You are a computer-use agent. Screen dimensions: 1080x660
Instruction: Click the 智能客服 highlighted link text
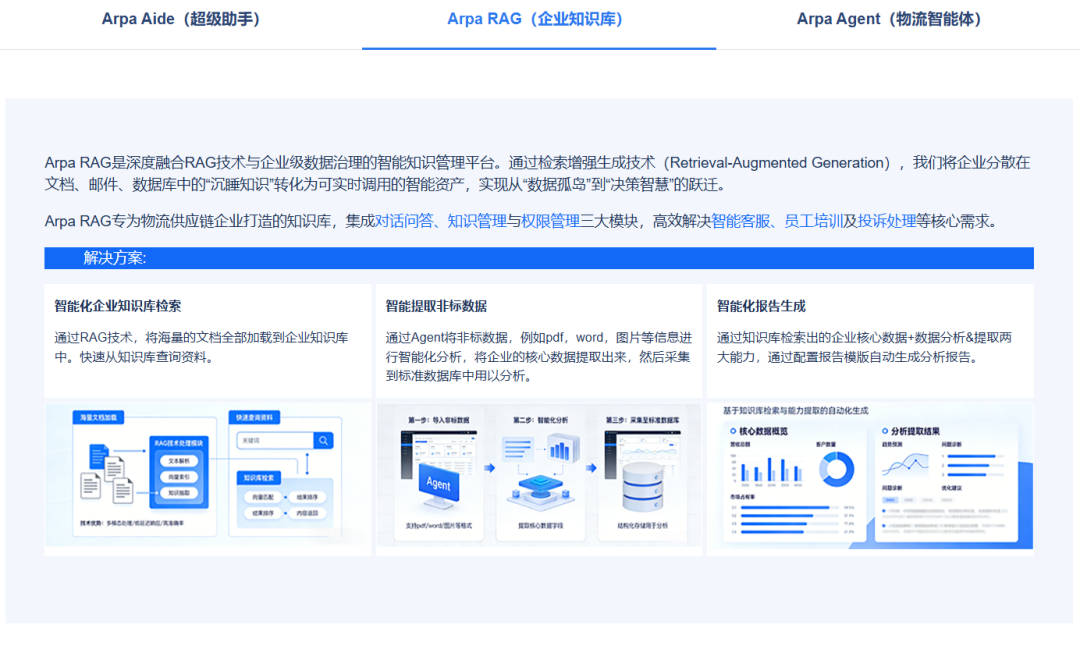coord(740,221)
